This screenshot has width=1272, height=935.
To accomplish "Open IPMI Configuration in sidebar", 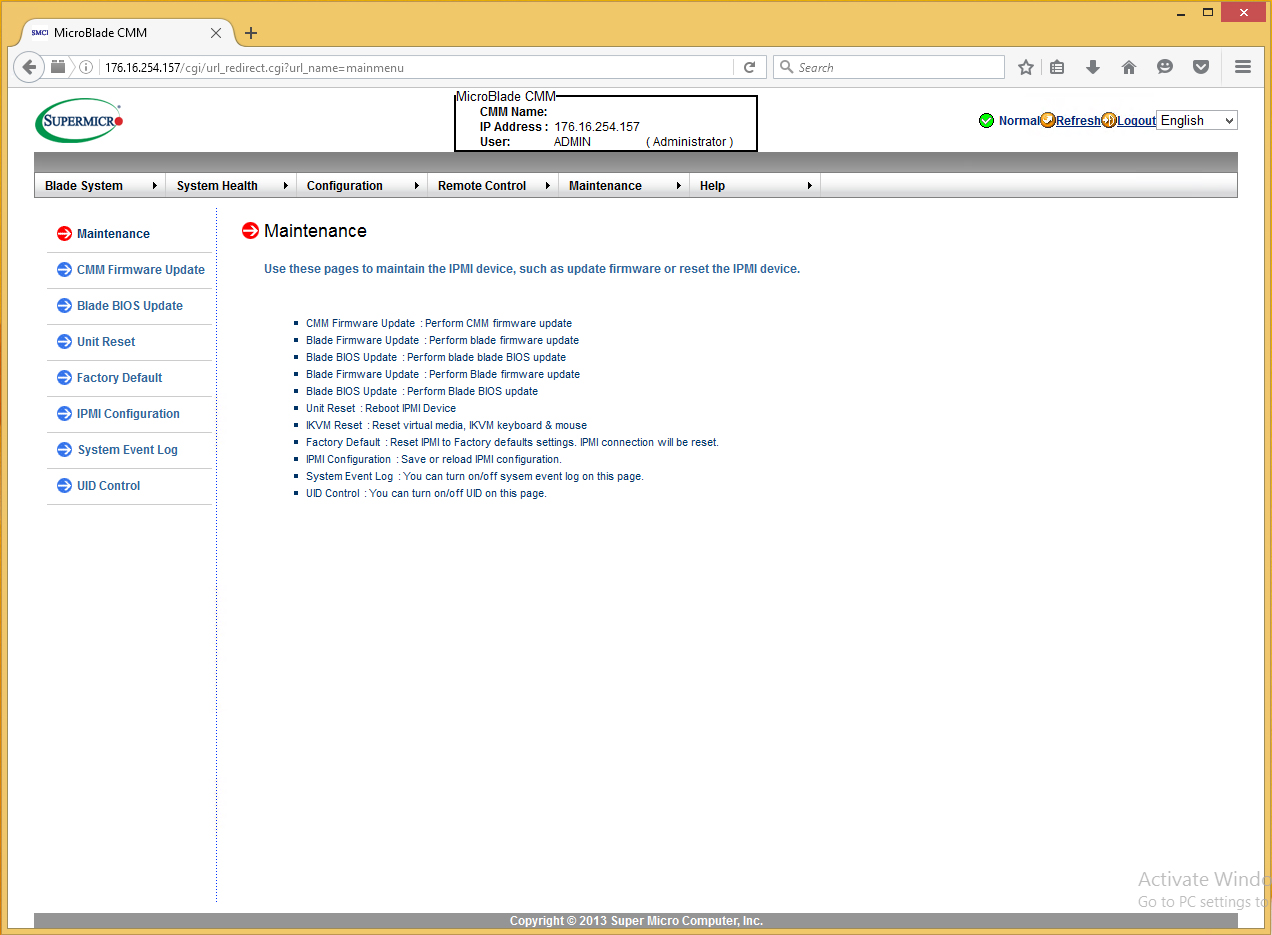I will coord(128,414).
